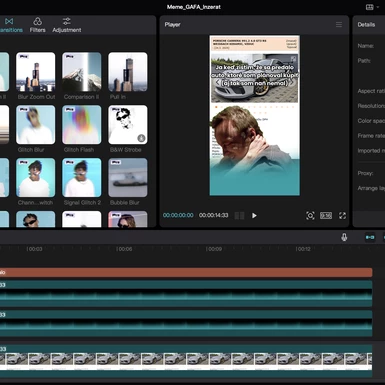Open the Filters tab
385x385 pixels.
37,25
